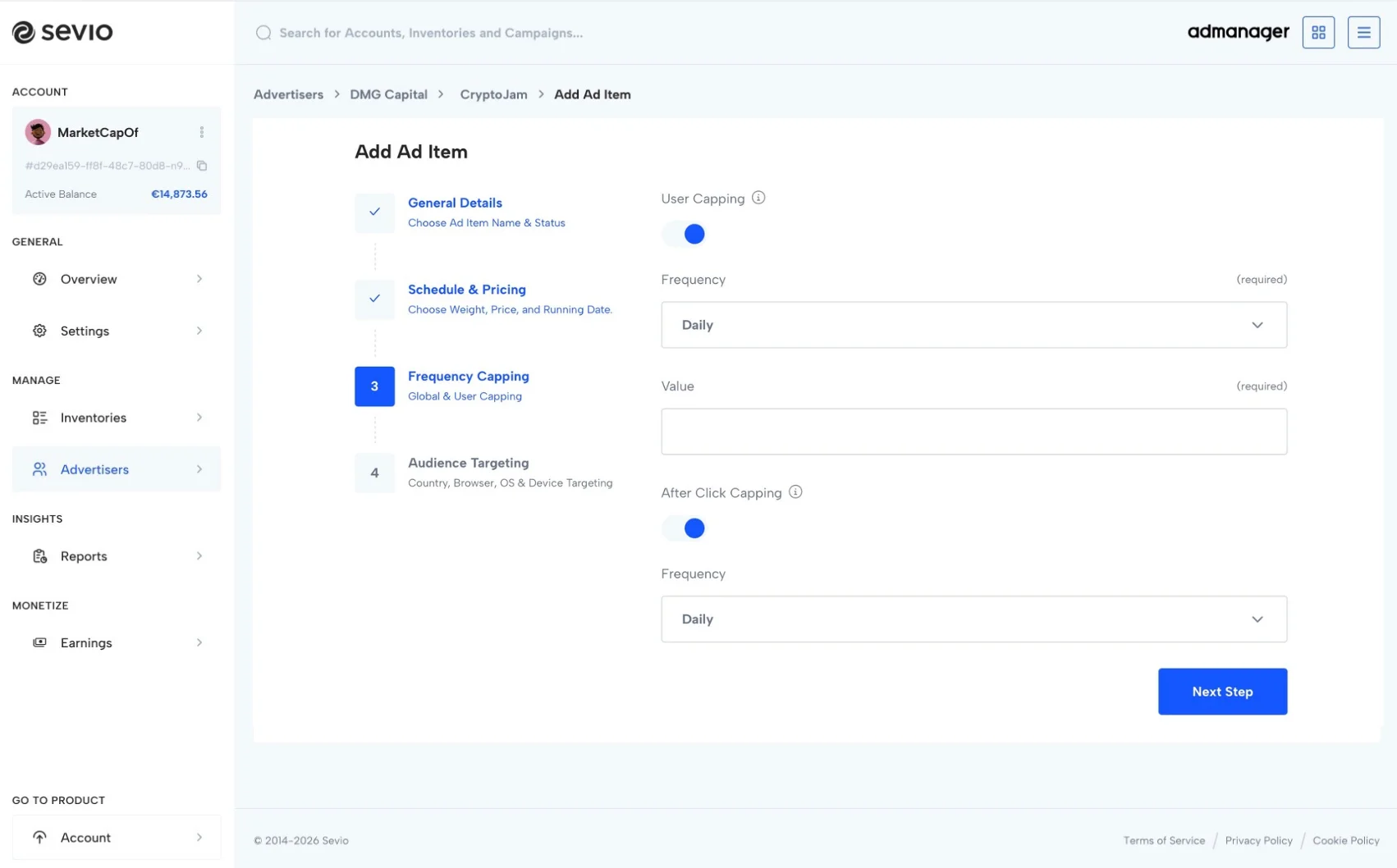Click the Settings gear icon
1397x868 pixels.
coord(39,331)
